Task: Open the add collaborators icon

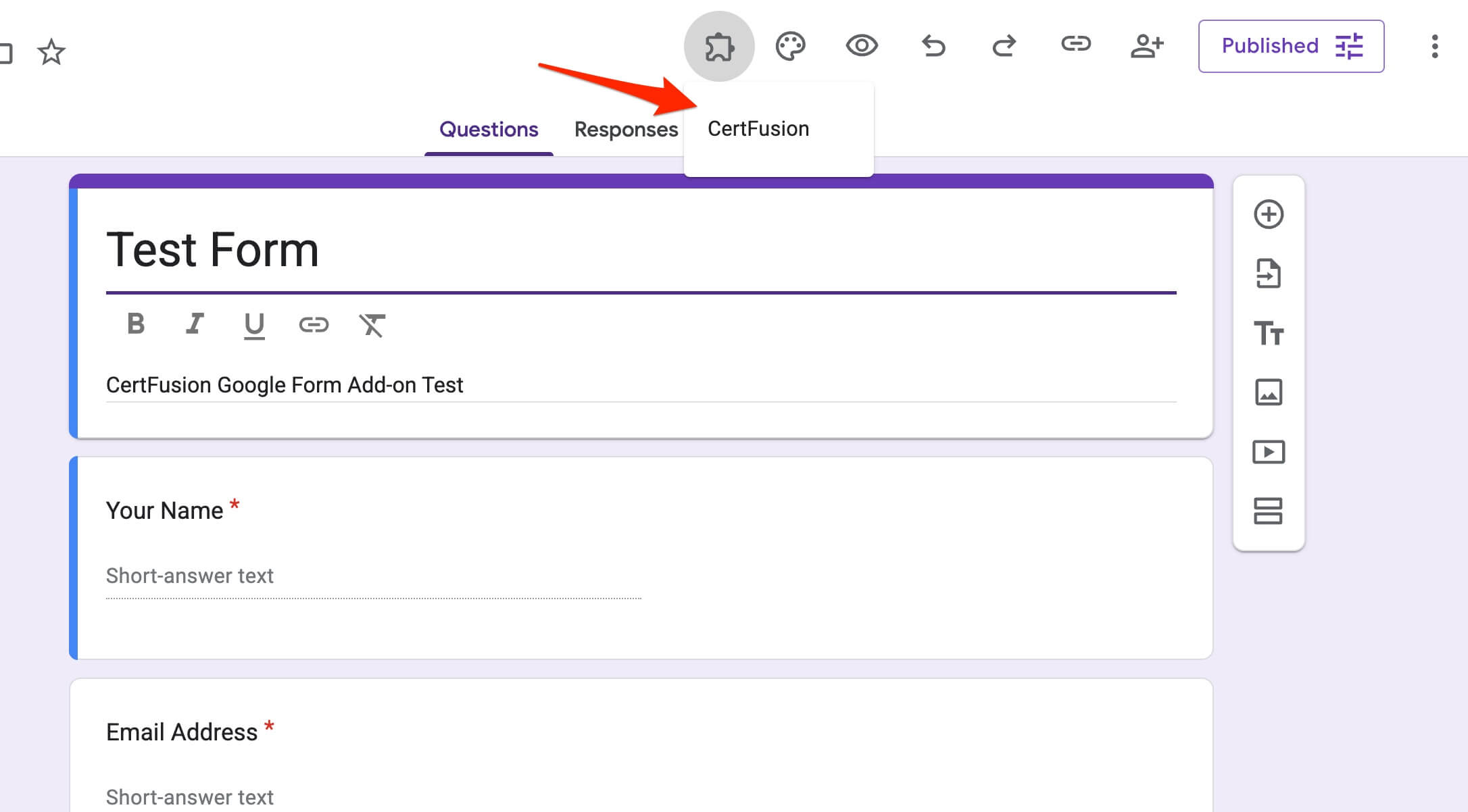Action: pos(1147,46)
